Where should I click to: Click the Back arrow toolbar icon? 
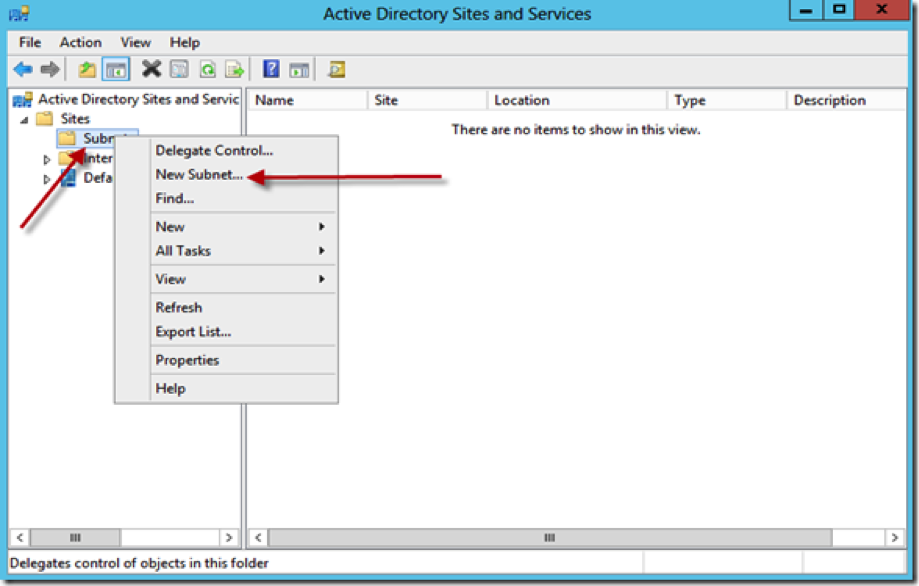23,70
